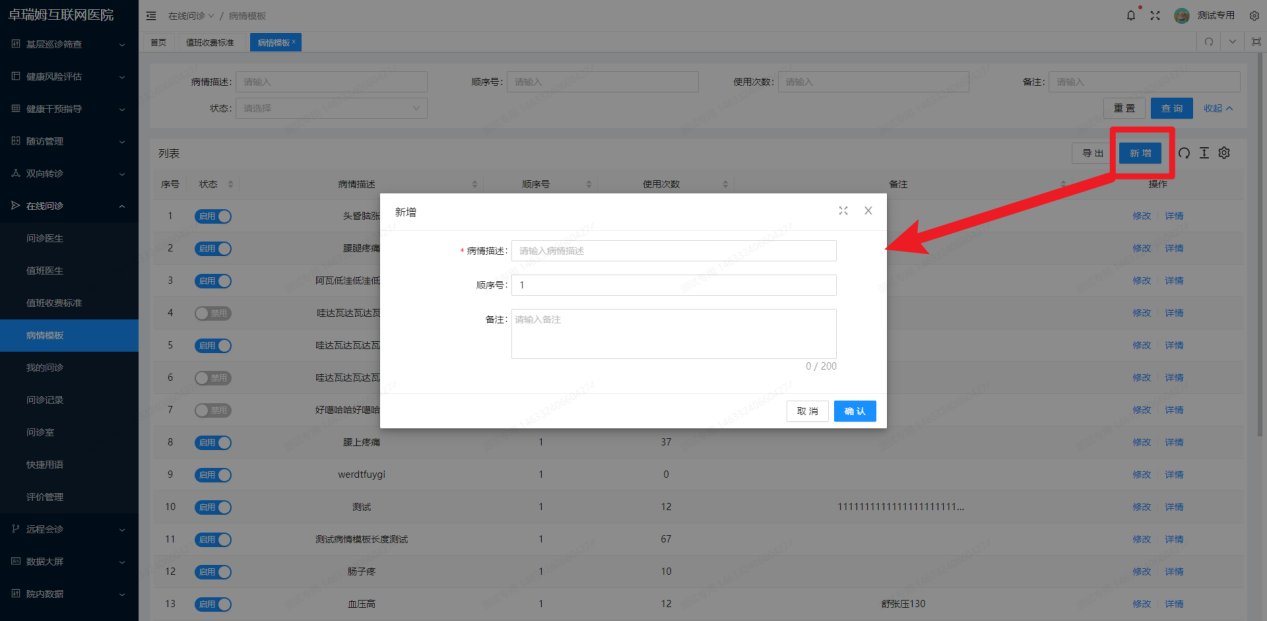Open the column settings gear icon above the list
Viewport: 1267px width, 621px height.
1224,152
